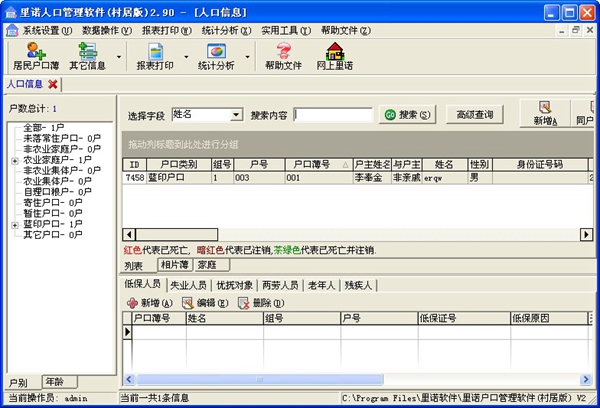Screen dimensions: 600x408
Task: Select 寄住户口- 0户 tree item
Action: pyautogui.click(x=53, y=202)
